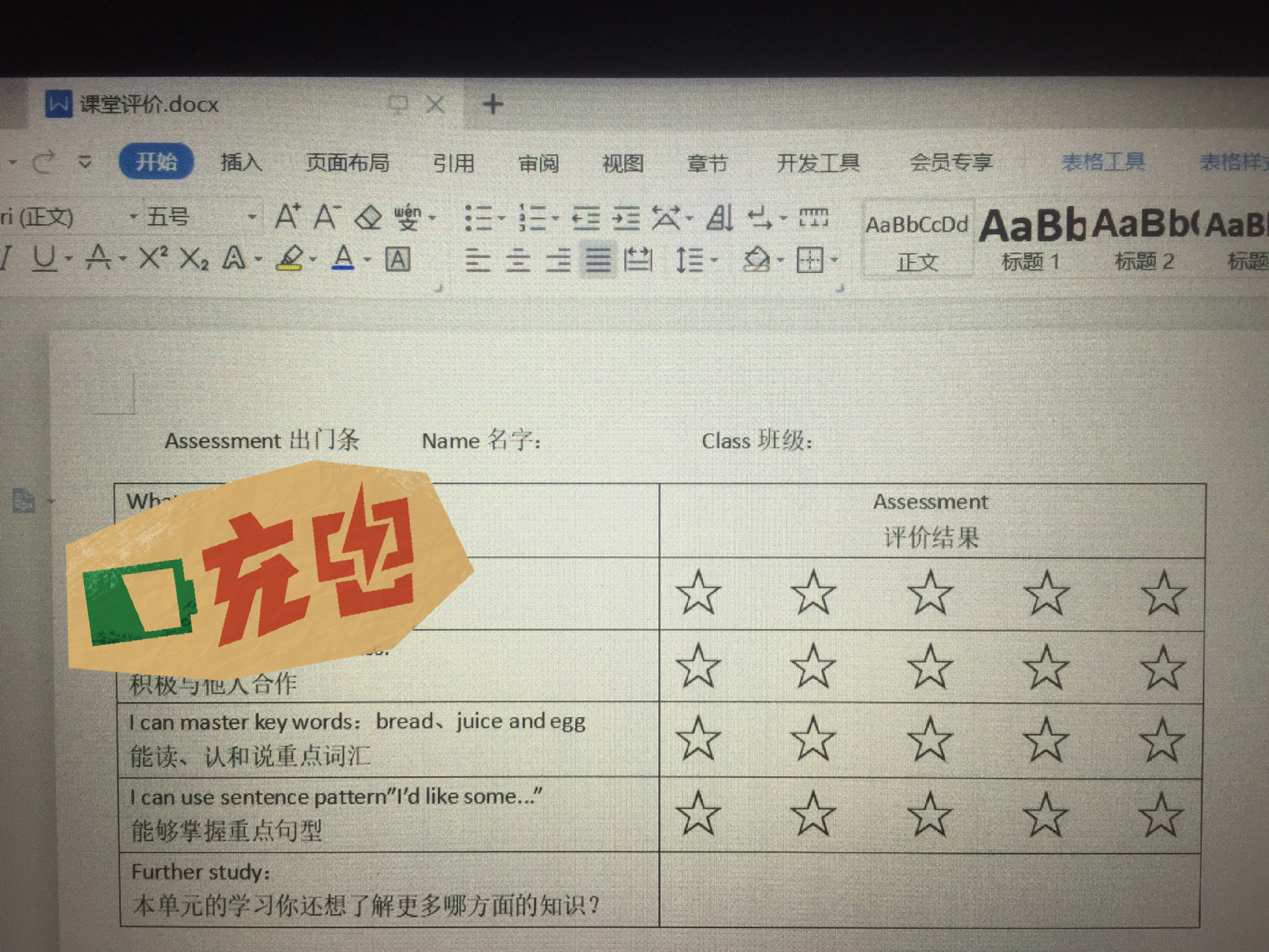Viewport: 1269px width, 952px height.
Task: Toggle underline formatting
Action: click(45, 259)
